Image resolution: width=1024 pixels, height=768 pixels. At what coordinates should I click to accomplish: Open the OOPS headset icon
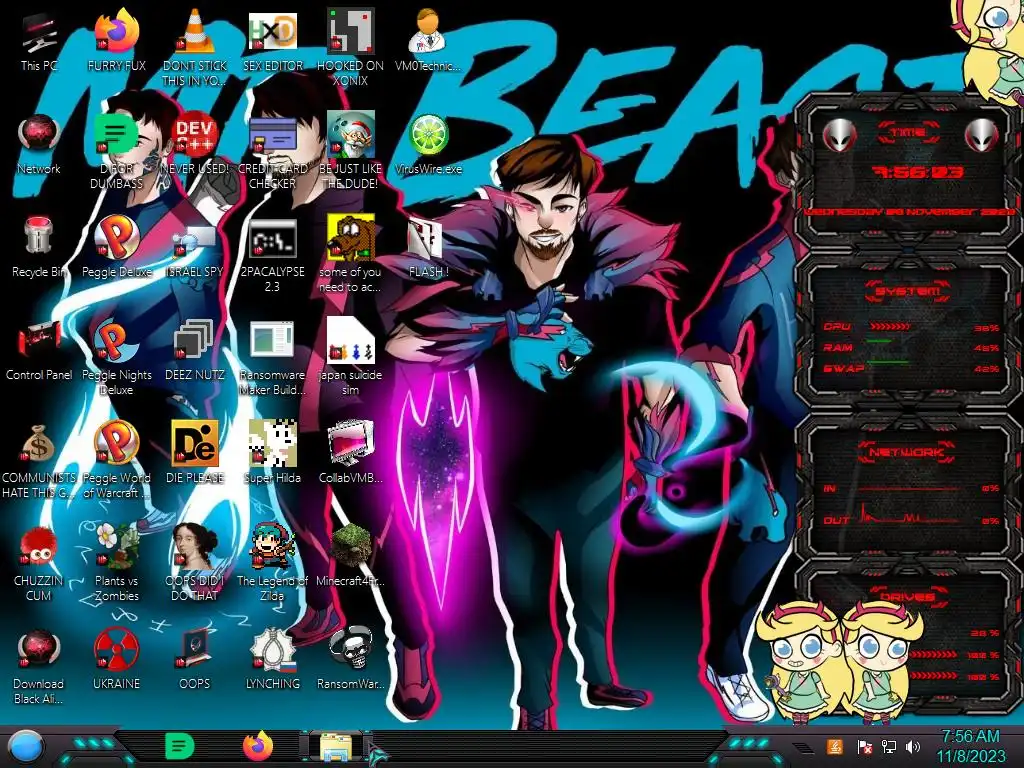195,660
